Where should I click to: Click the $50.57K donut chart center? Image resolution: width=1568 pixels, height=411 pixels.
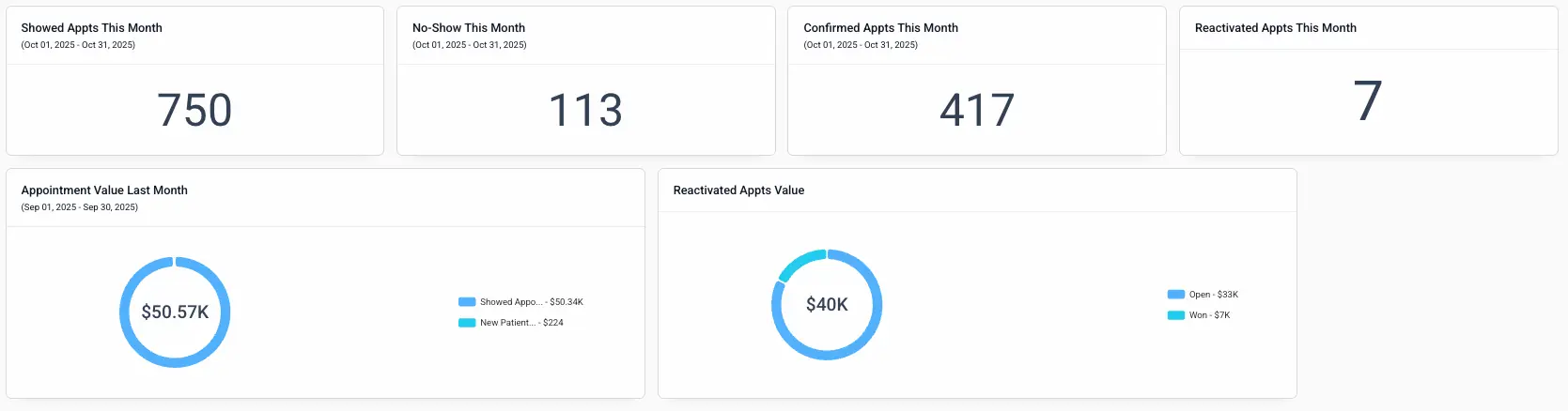(x=175, y=312)
